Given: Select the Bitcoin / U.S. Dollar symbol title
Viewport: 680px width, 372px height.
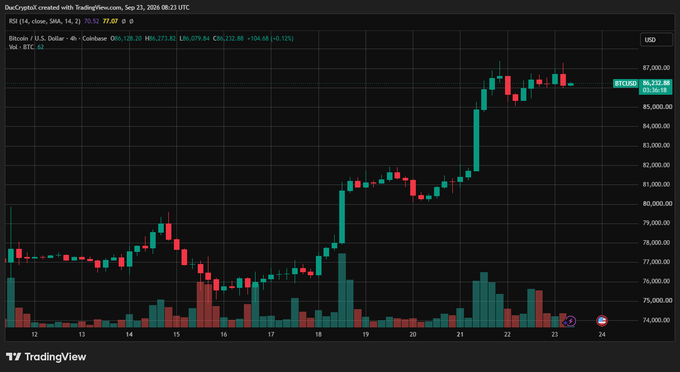Looking at the screenshot, I should pyautogui.click(x=58, y=39).
